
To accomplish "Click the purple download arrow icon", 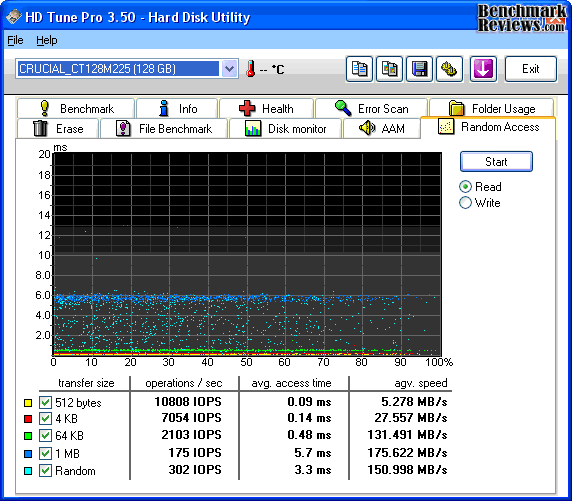I will pyautogui.click(x=483, y=69).
